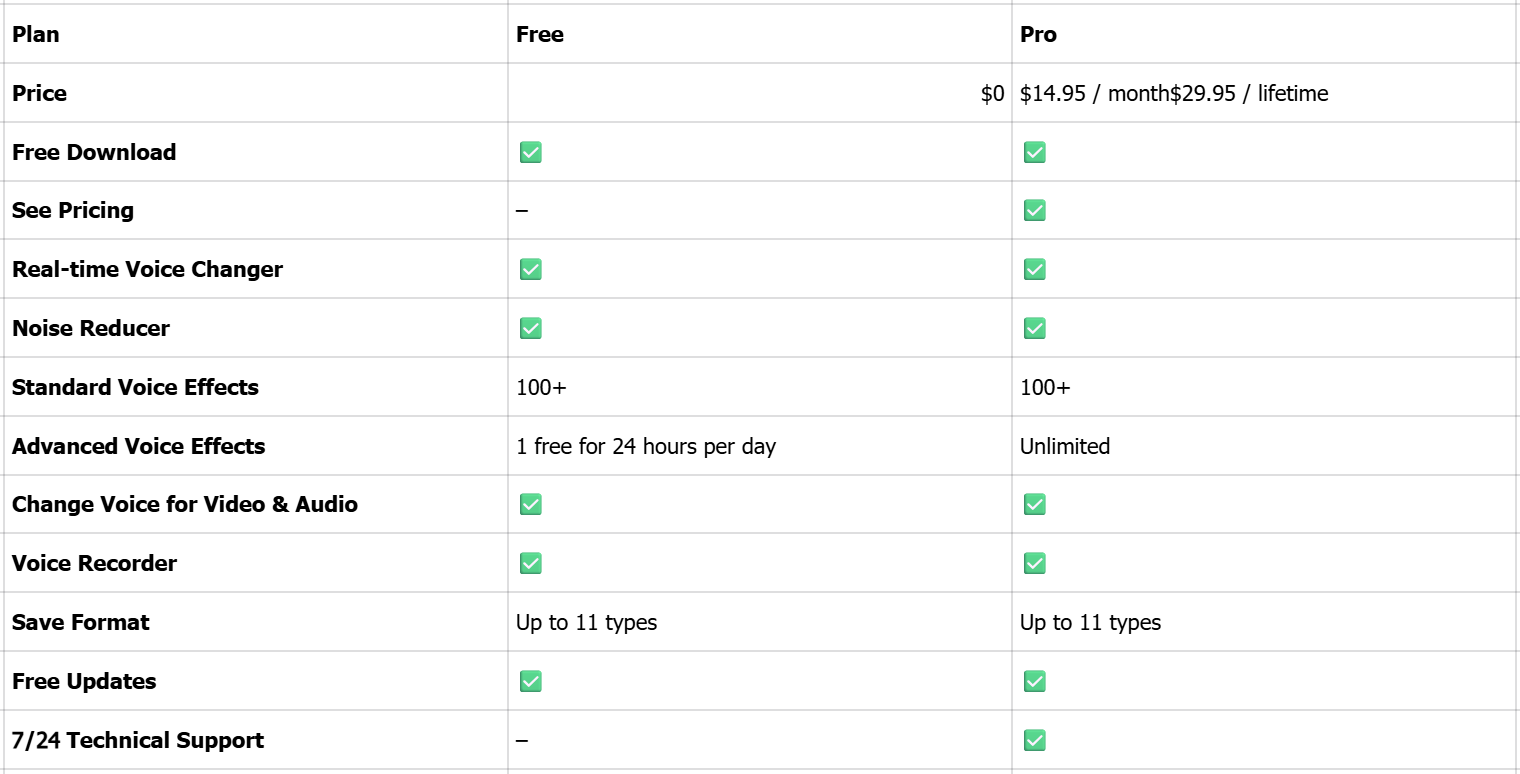
Task: Select the Save Format row label
Action: tap(81, 622)
